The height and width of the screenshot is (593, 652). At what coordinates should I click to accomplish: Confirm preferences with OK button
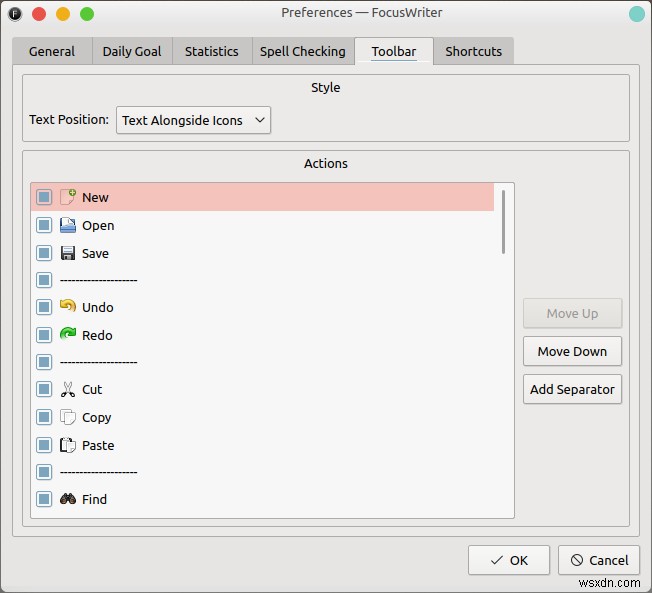[509, 560]
